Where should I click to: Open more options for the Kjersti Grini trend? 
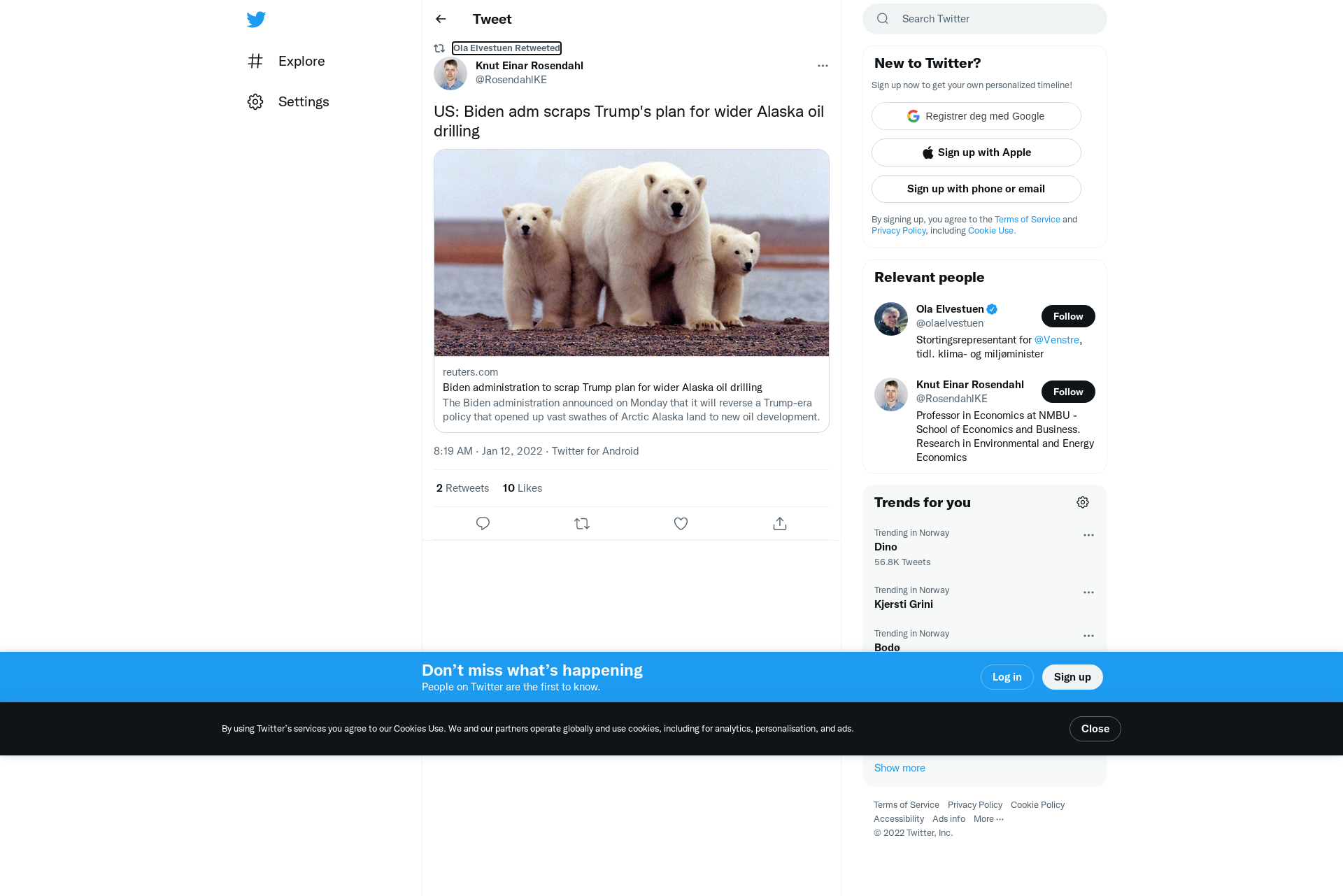click(x=1088, y=592)
